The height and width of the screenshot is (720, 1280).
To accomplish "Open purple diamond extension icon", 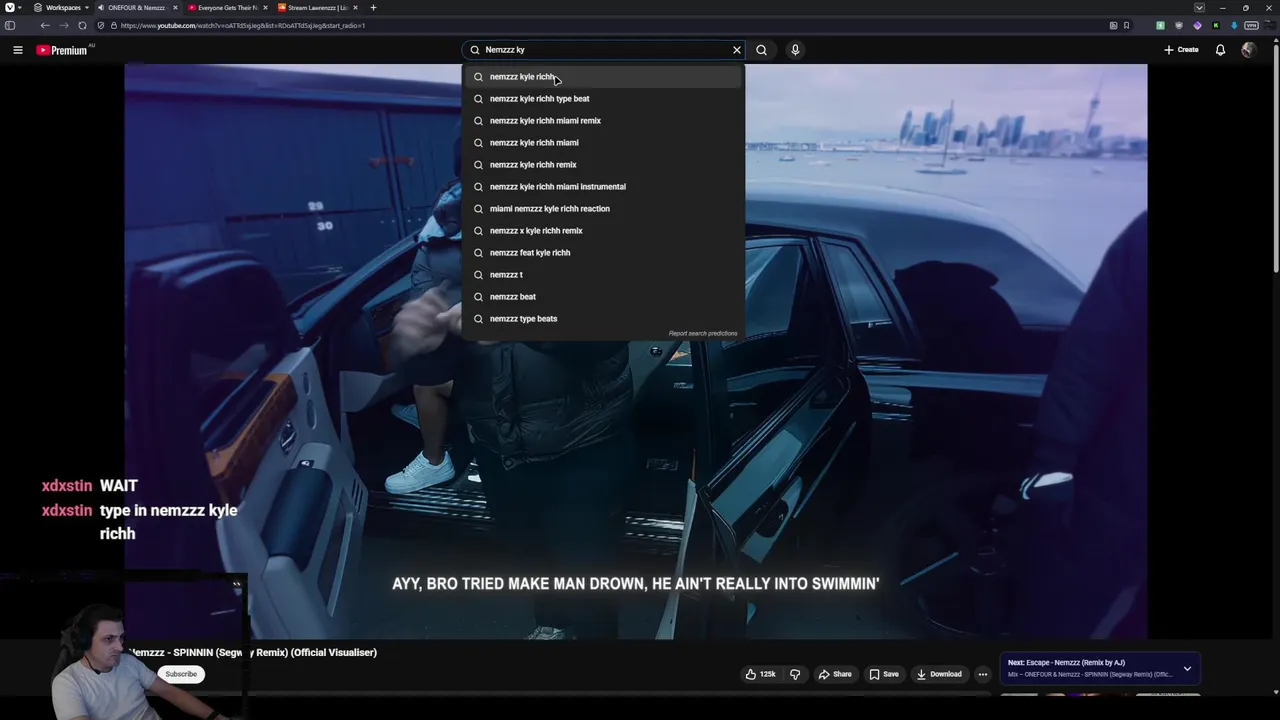I will (x=1197, y=26).
